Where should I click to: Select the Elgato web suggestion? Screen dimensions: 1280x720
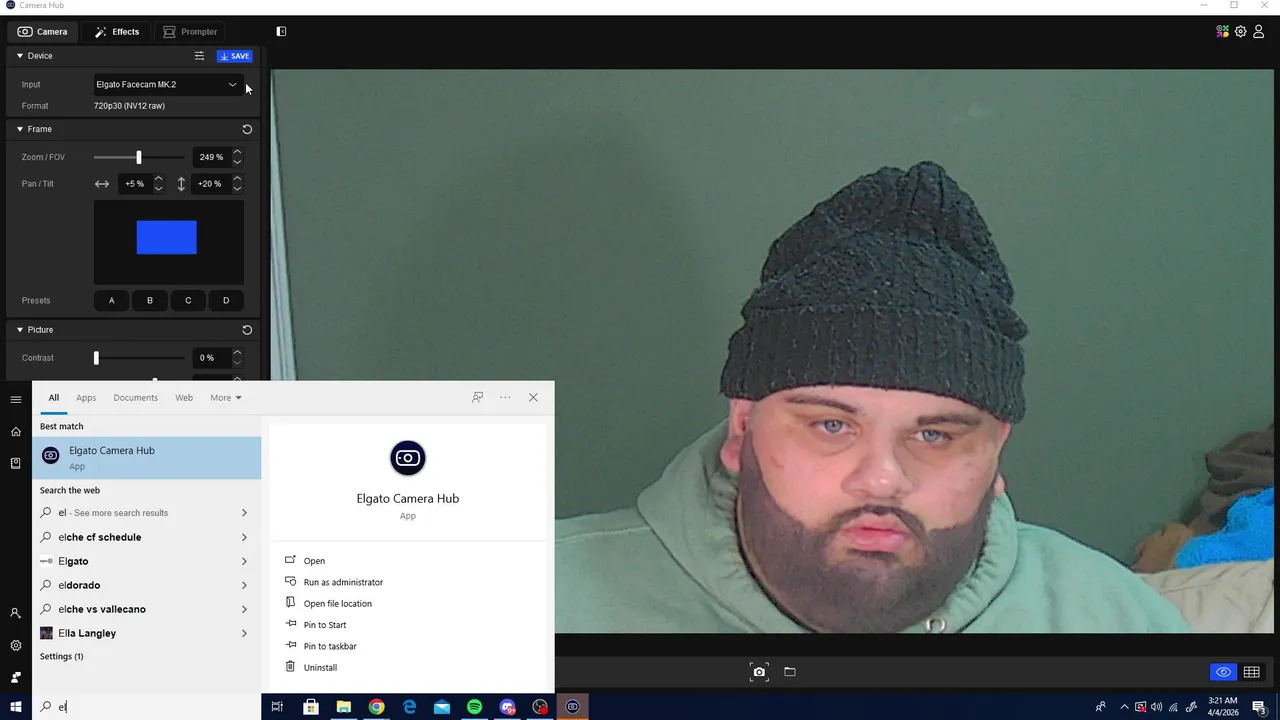[147, 562]
